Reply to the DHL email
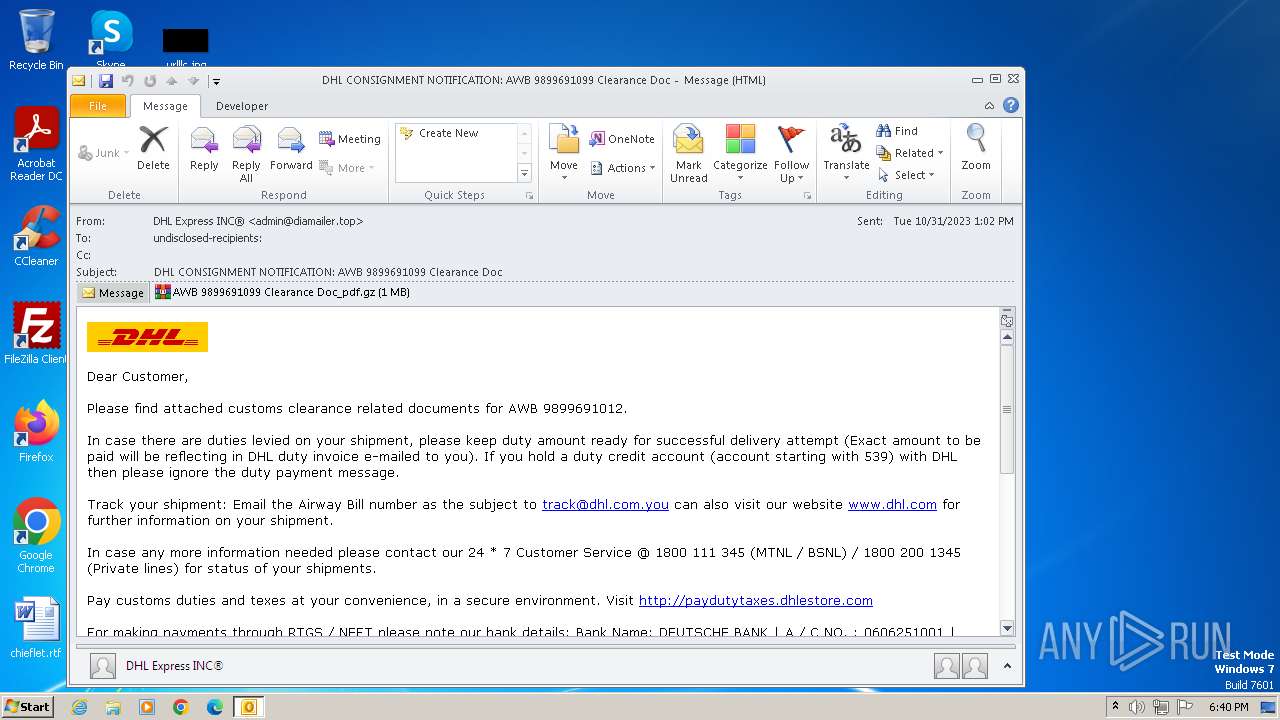Viewport: 1280px width, 720px height. pos(204,150)
